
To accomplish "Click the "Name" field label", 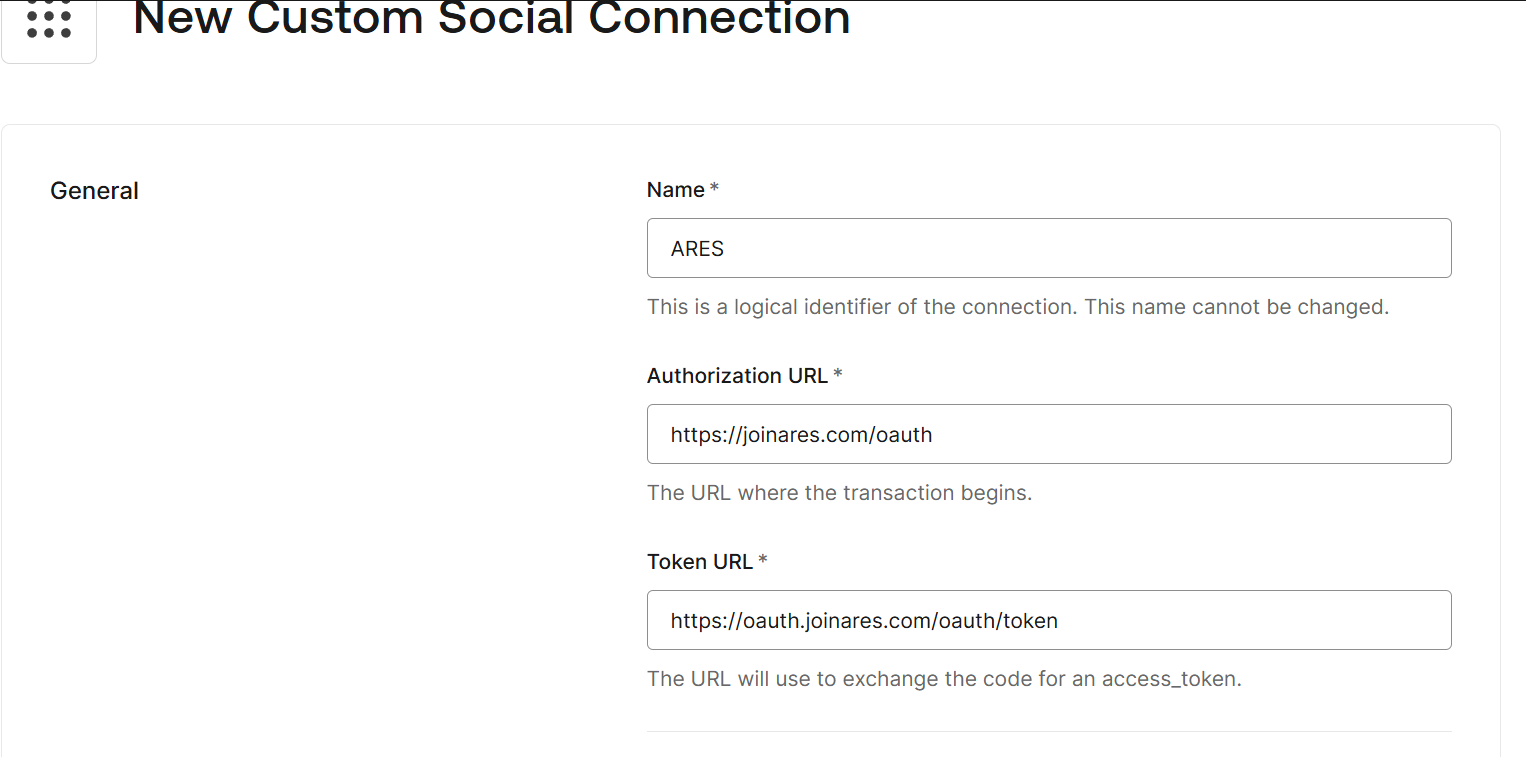I will 676,190.
